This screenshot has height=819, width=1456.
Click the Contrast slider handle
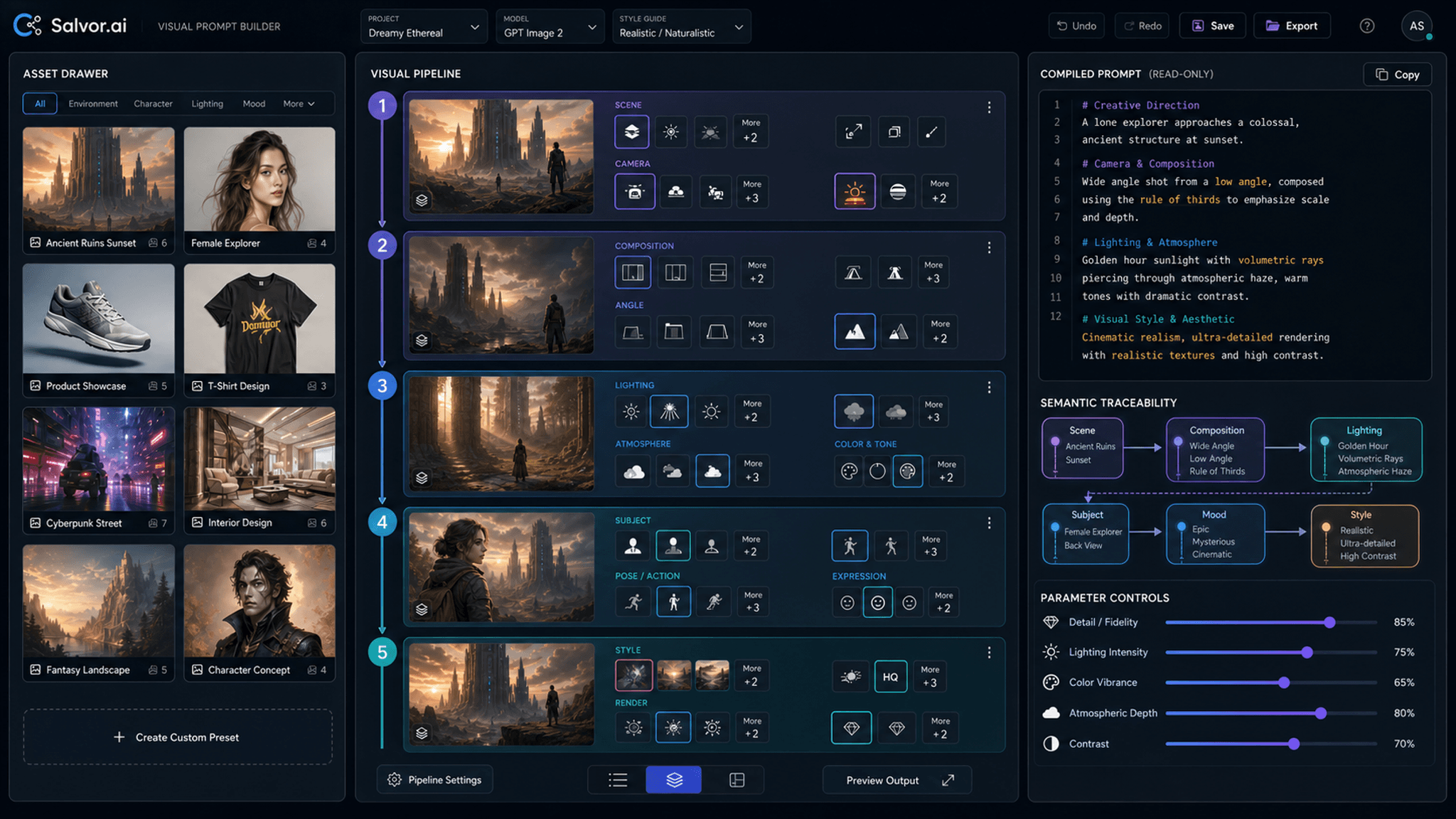(x=1294, y=744)
